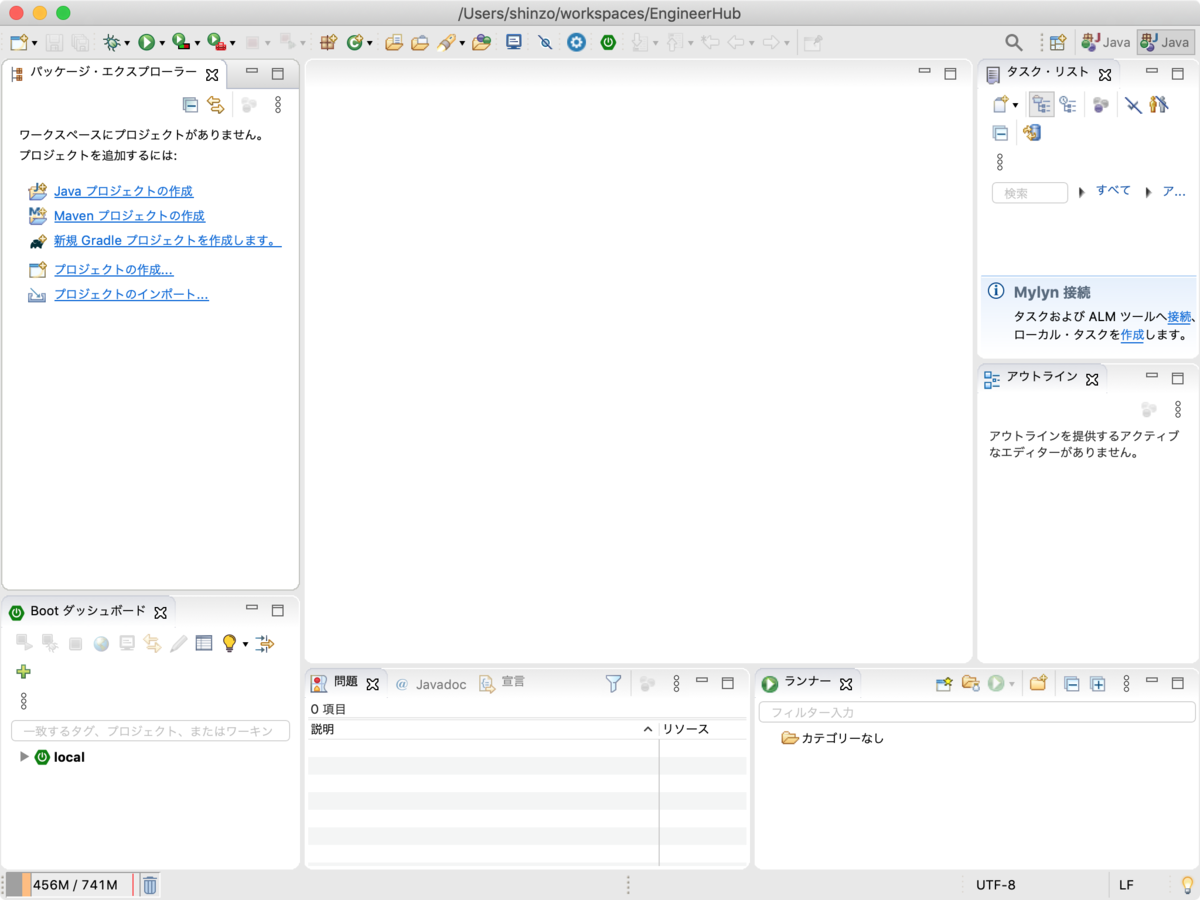Select the パッケージ・エクスプローラー tab
The width and height of the screenshot is (1200, 900).
[x=114, y=74]
